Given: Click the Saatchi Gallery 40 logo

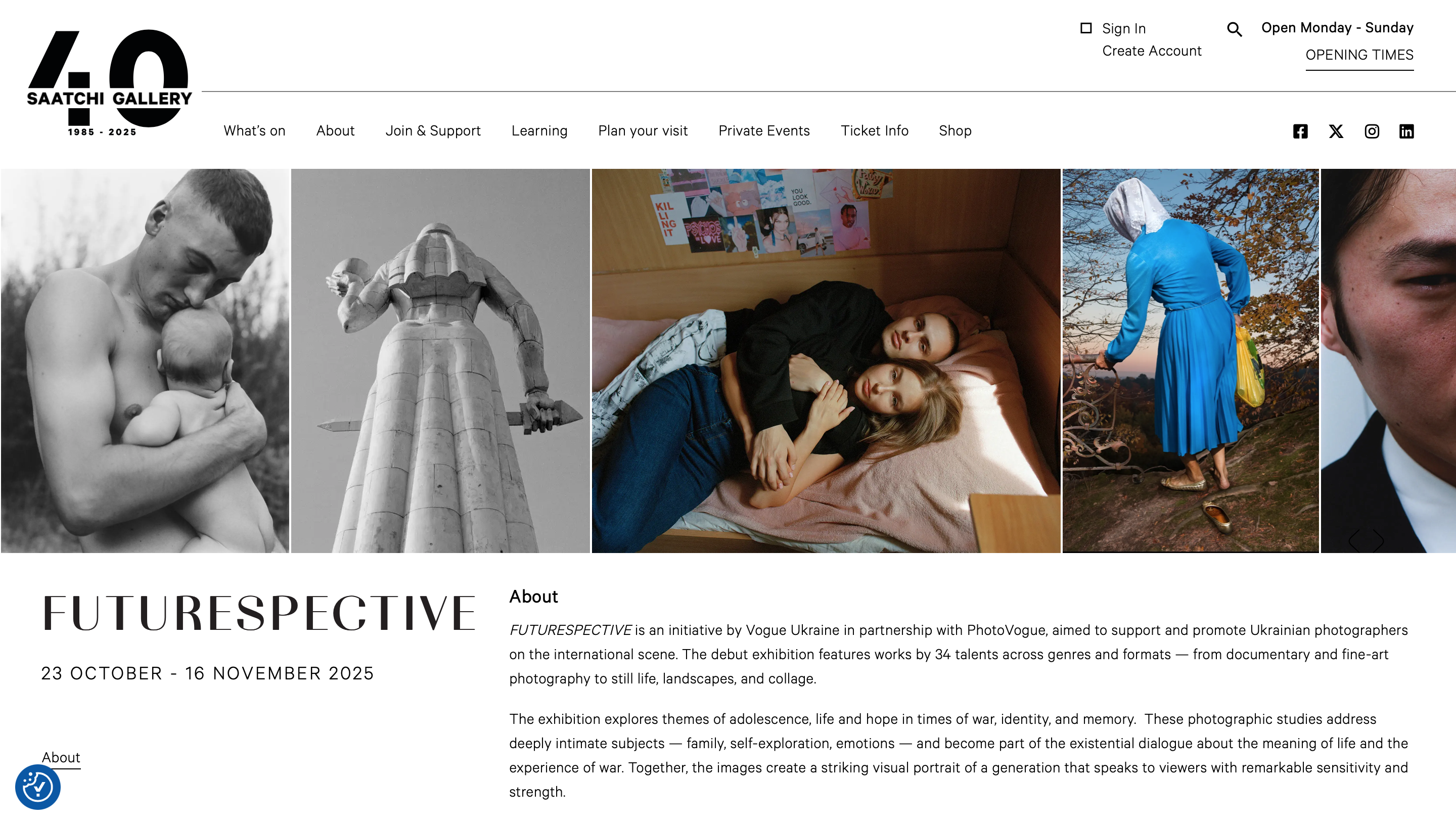Looking at the screenshot, I should 109,83.
